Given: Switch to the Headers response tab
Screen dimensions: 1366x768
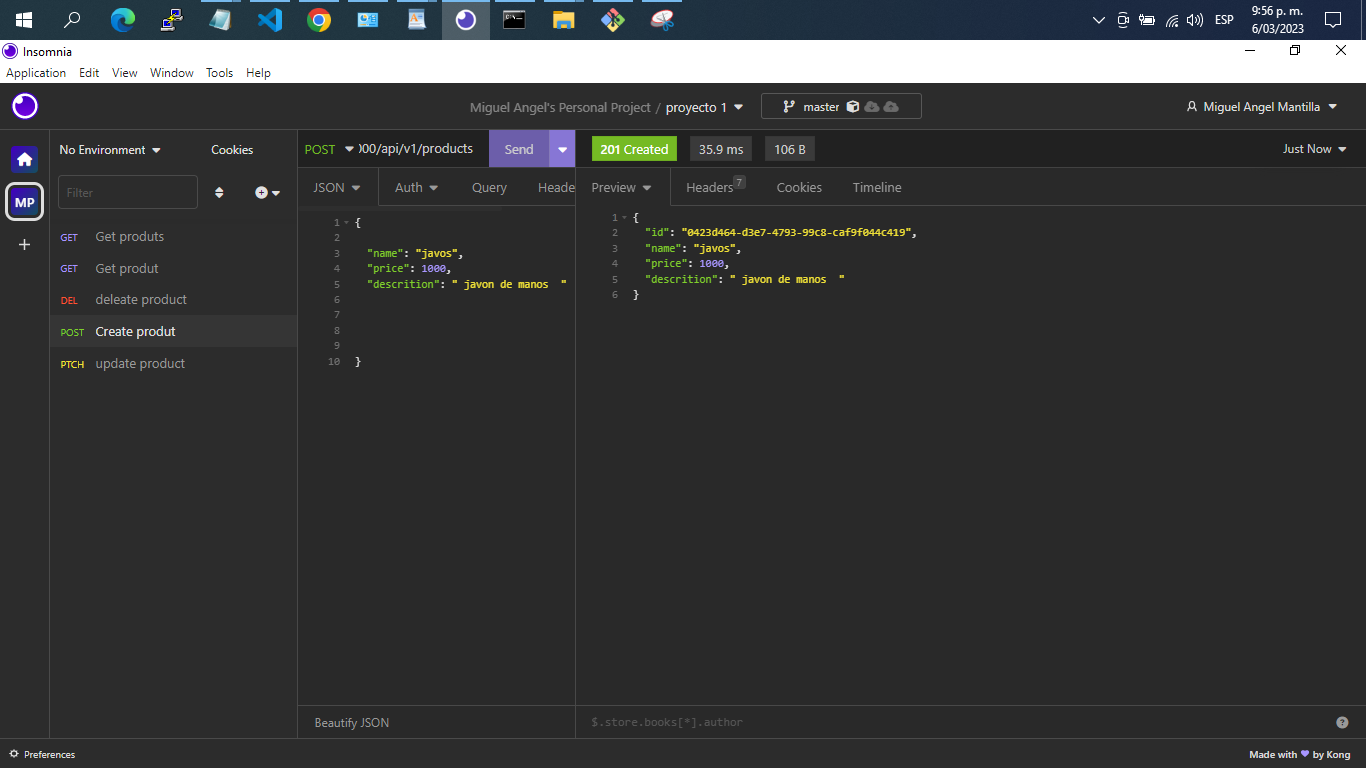Looking at the screenshot, I should (x=707, y=187).
